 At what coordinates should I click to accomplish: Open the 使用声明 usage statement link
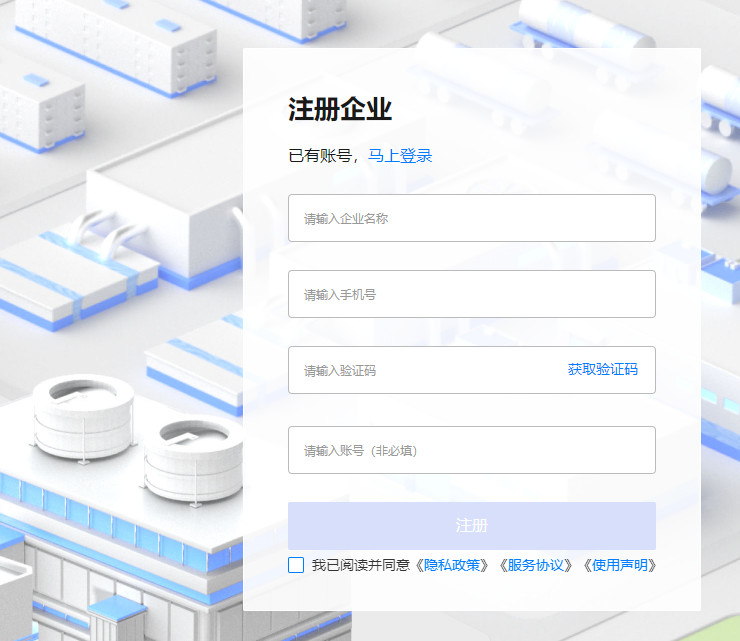(x=620, y=565)
